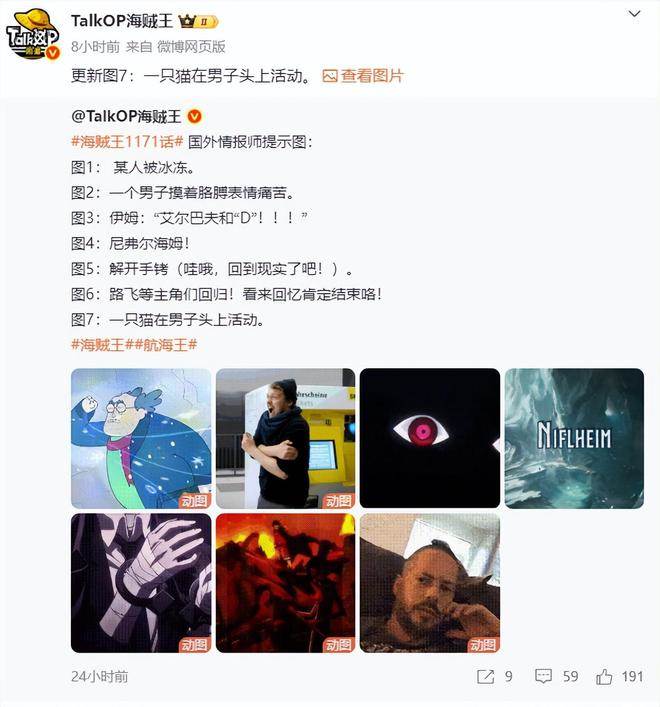This screenshot has height=707, width=660.
Task: Open the crown membership badge
Action: click(x=198, y=21)
